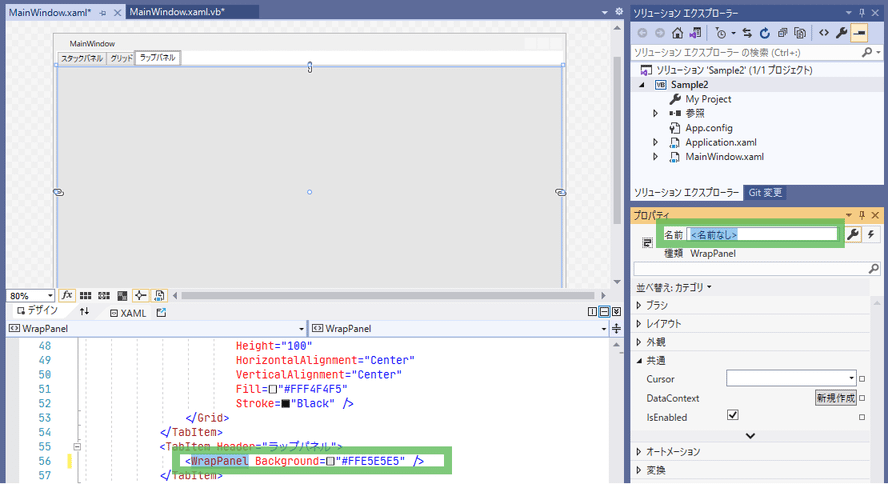Toggle Show snap grid in designer
This screenshot has width=888, height=484.
coord(86,295)
